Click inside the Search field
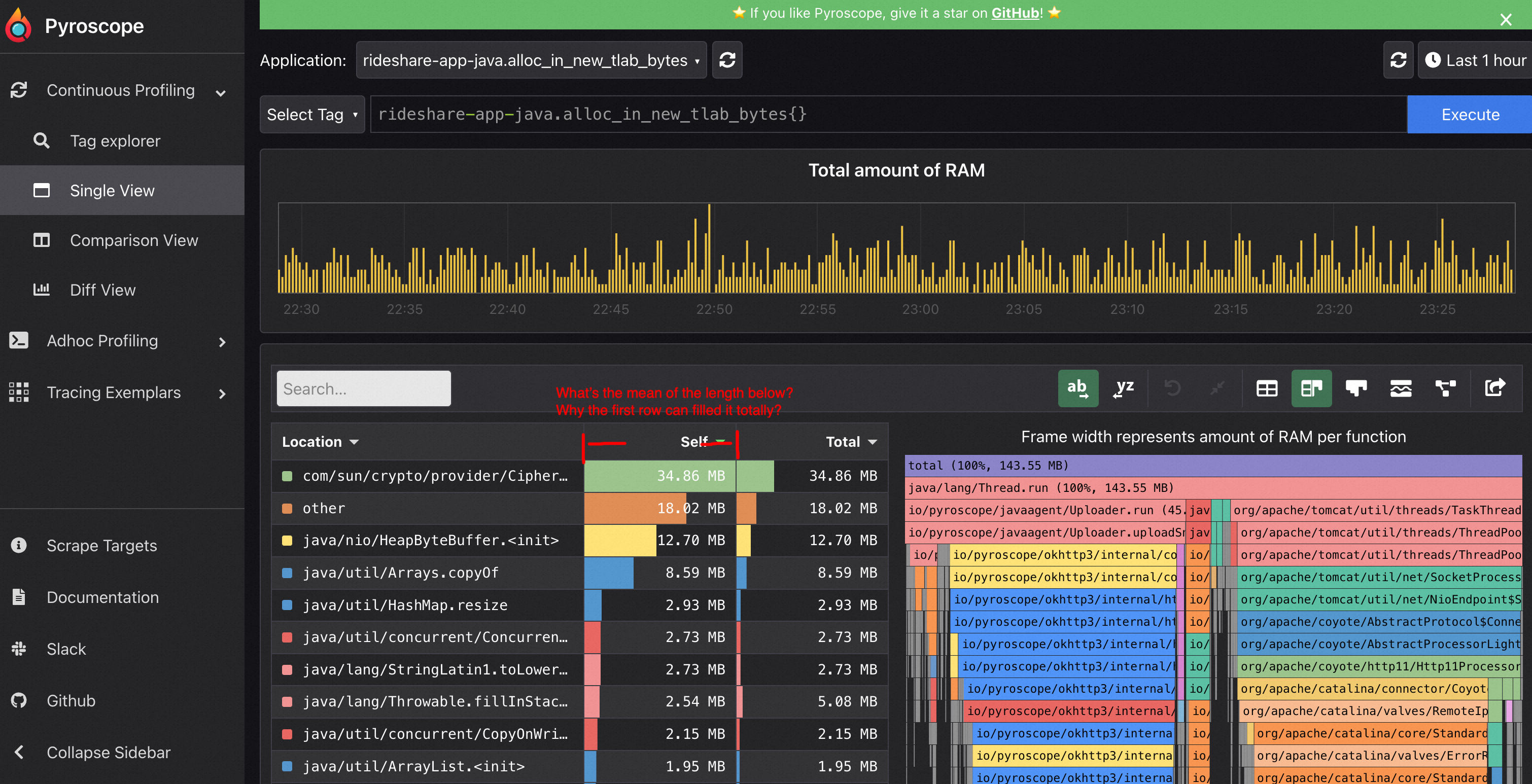Viewport: 1532px width, 784px height. 363,388
